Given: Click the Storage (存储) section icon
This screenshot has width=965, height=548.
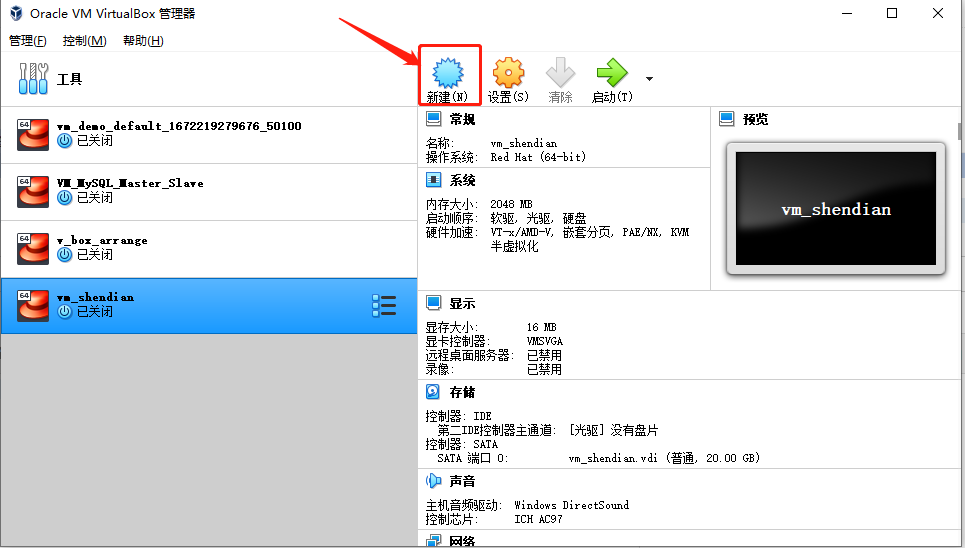Looking at the screenshot, I should click(433, 392).
